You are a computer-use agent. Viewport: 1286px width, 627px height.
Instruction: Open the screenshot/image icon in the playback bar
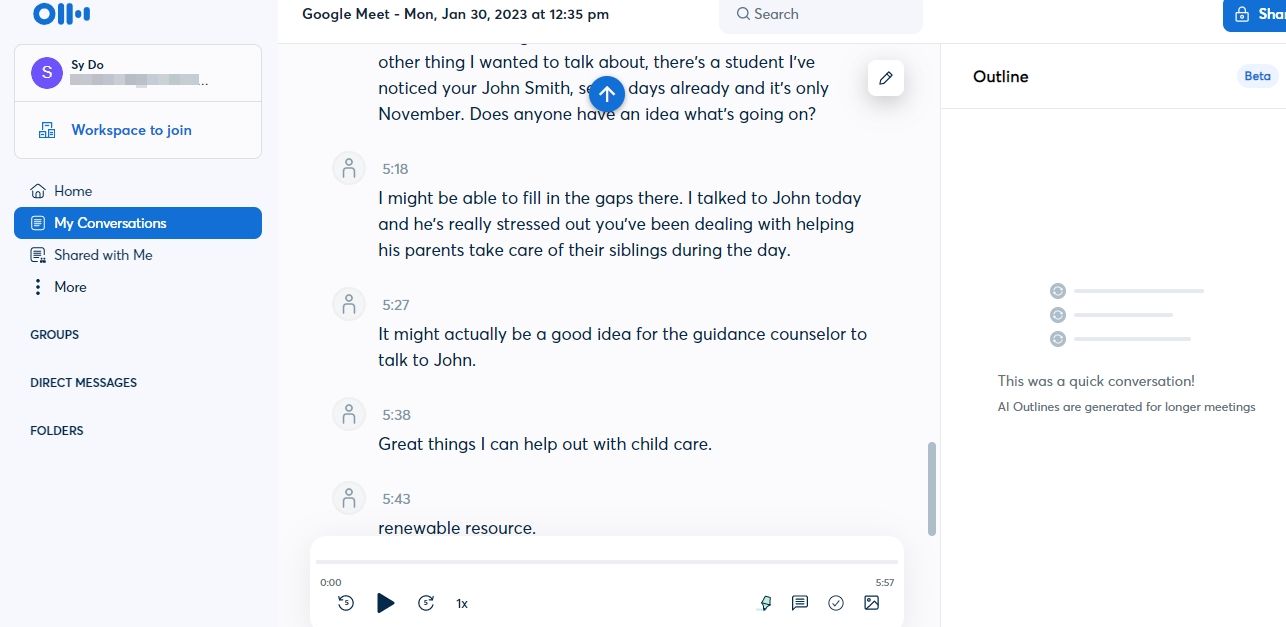pyautogui.click(x=871, y=603)
